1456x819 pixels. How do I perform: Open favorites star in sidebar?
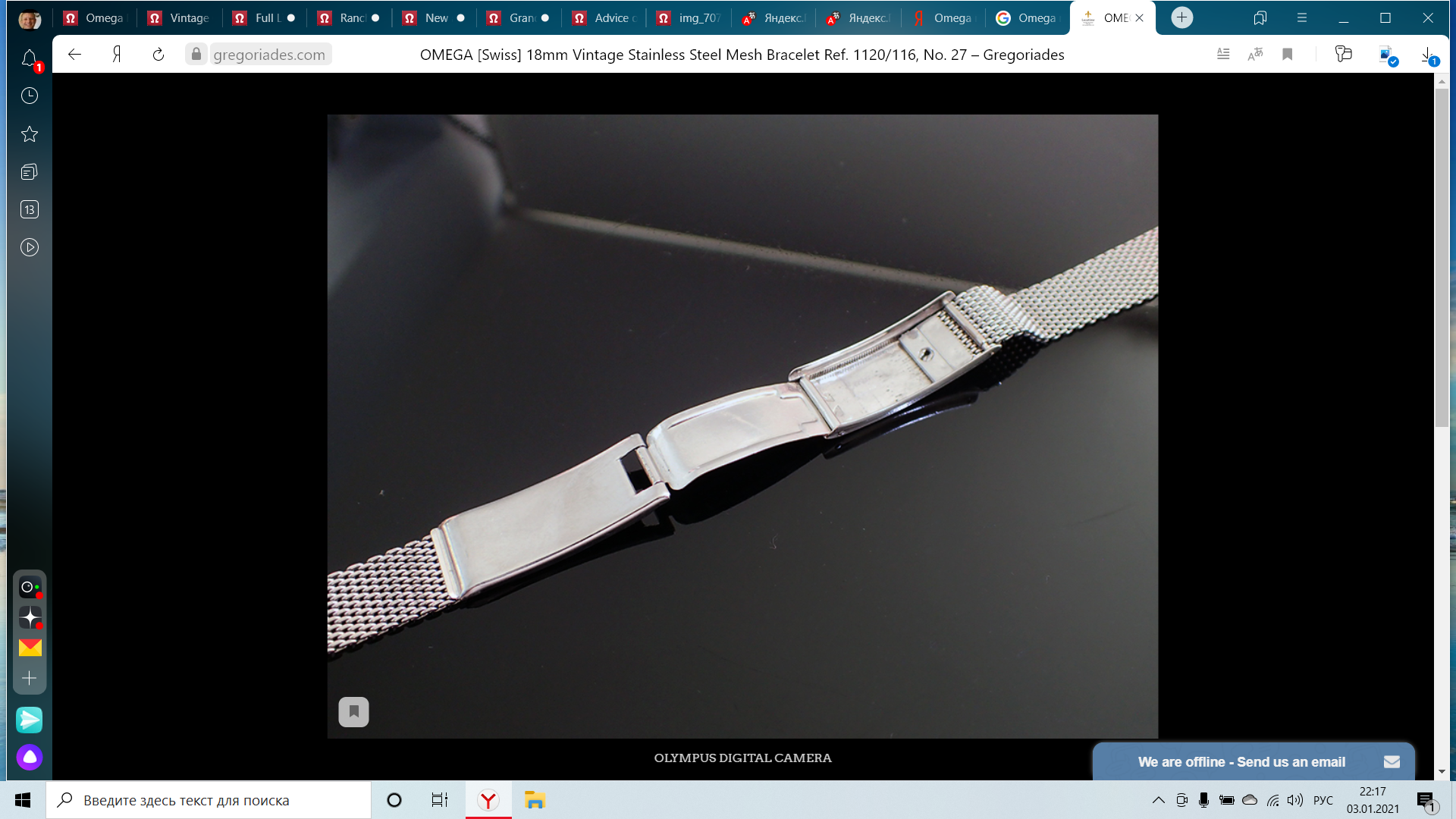point(30,134)
